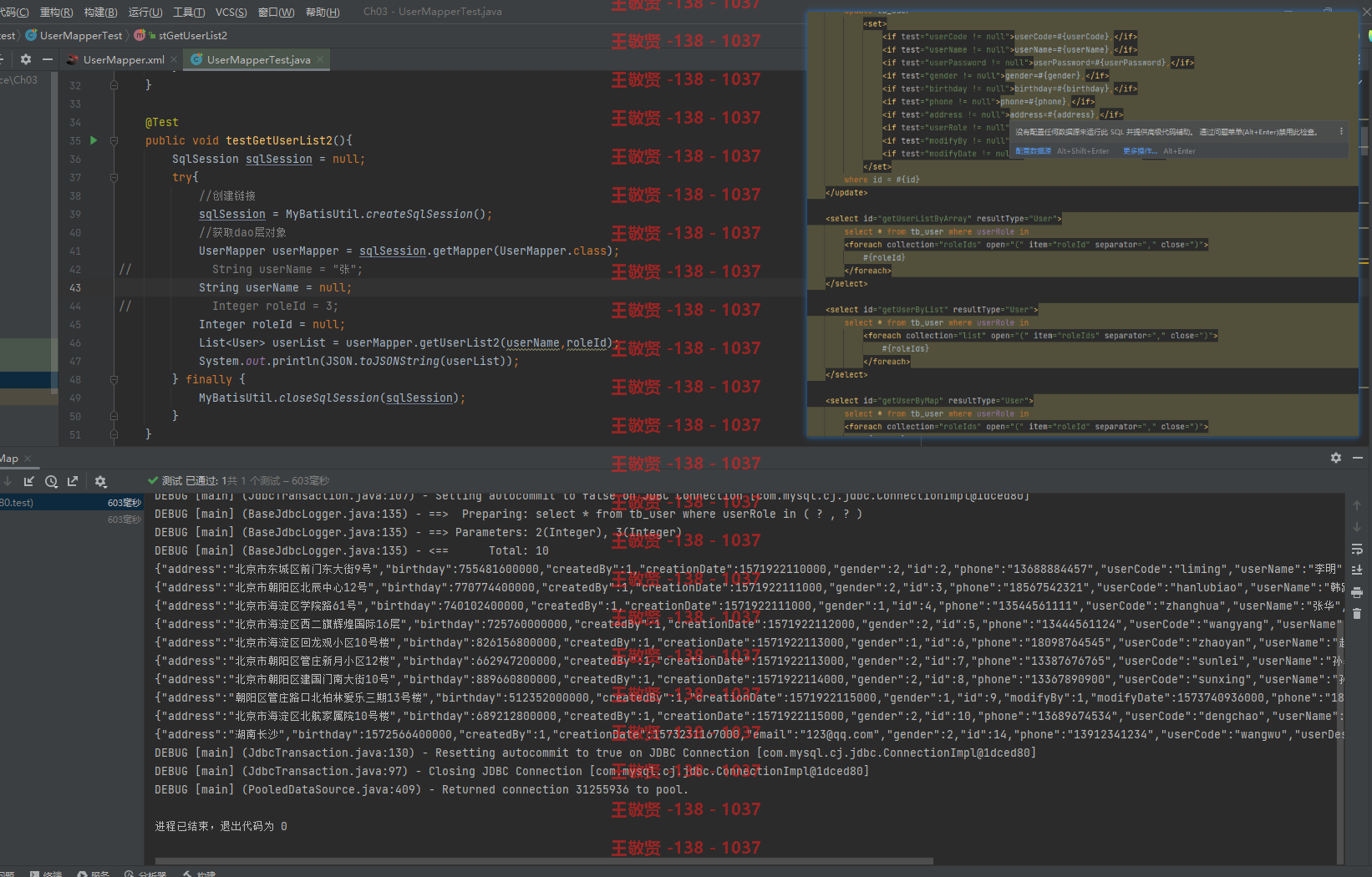Open the 构建(B) build menu
This screenshot has width=1372, height=877.
pos(100,12)
